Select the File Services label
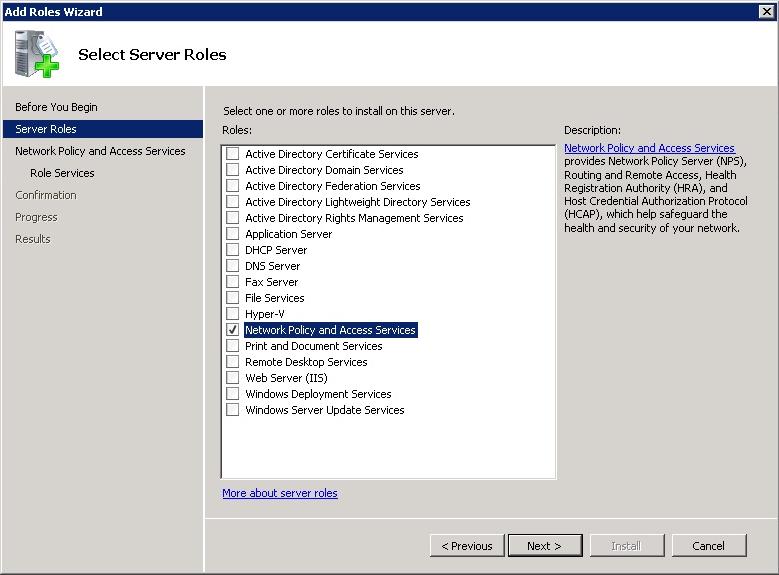The height and width of the screenshot is (575, 779). [x=274, y=298]
